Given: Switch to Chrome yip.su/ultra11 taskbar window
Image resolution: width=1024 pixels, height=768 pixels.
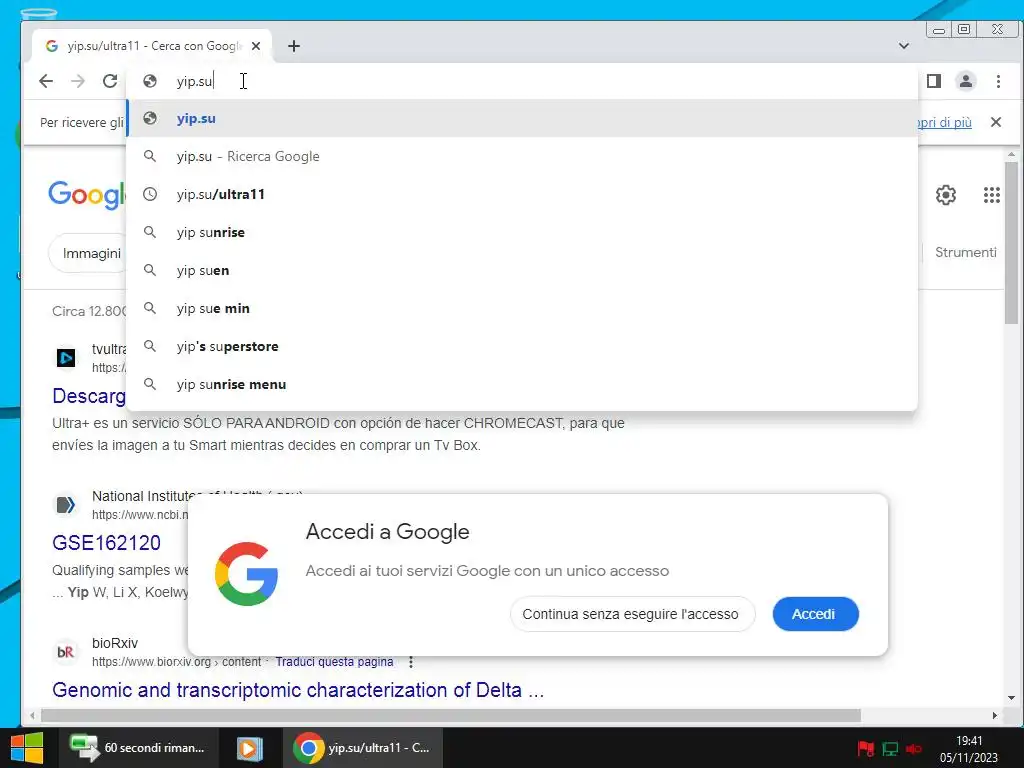Looking at the screenshot, I should [363, 748].
